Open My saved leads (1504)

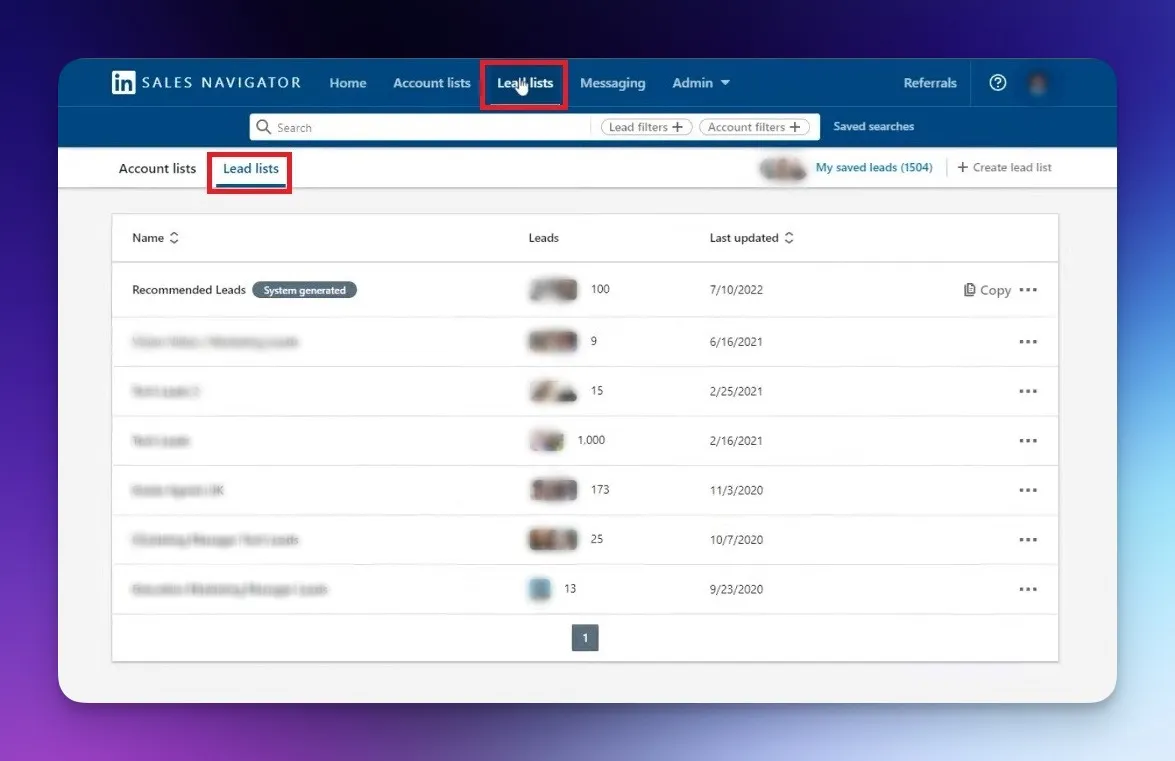click(x=874, y=167)
